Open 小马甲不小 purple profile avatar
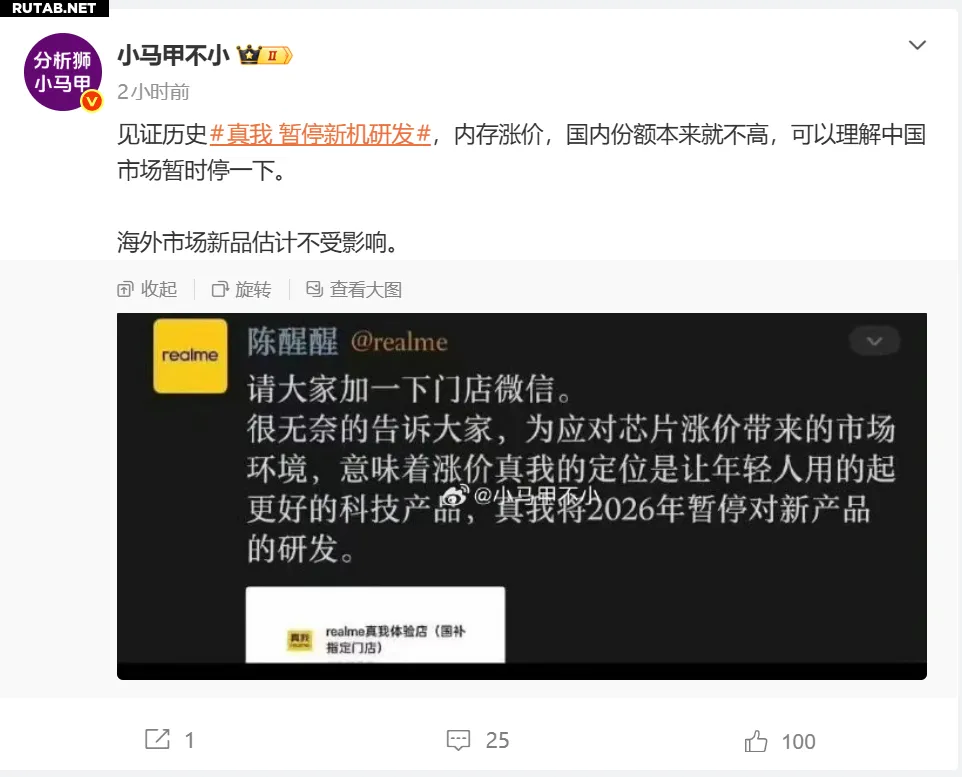The height and width of the screenshot is (777, 962). 63,72
